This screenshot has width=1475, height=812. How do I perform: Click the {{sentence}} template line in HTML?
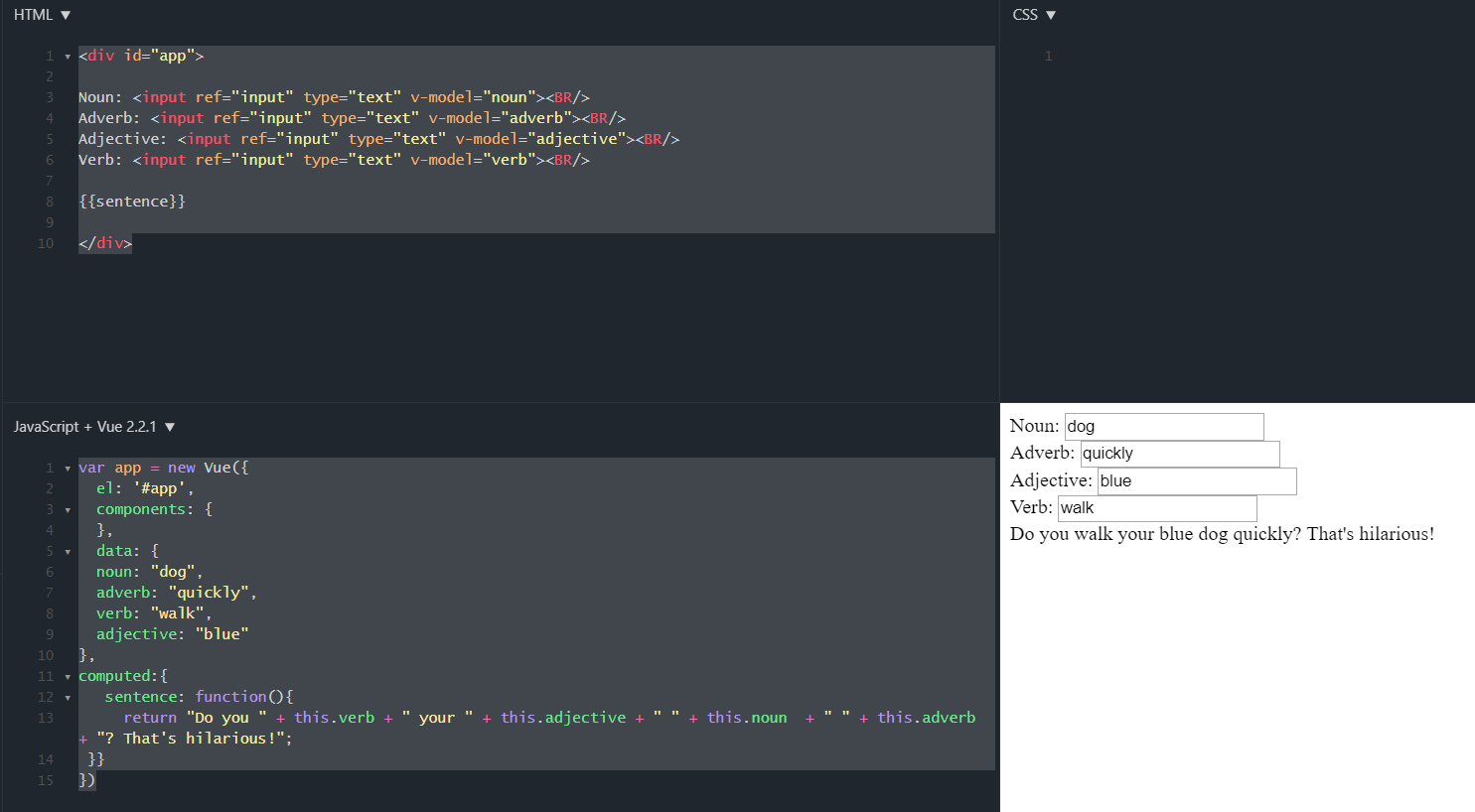coord(132,202)
